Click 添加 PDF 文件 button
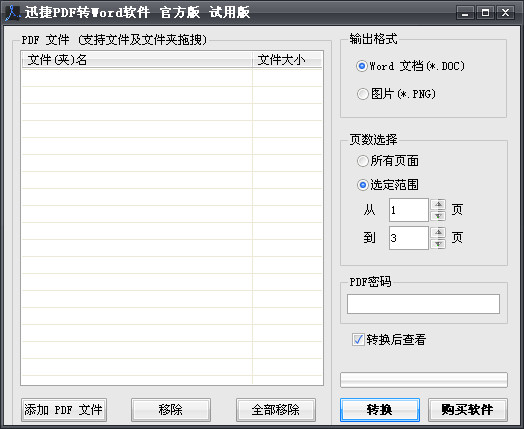Image resolution: width=524 pixels, height=429 pixels. (x=64, y=410)
